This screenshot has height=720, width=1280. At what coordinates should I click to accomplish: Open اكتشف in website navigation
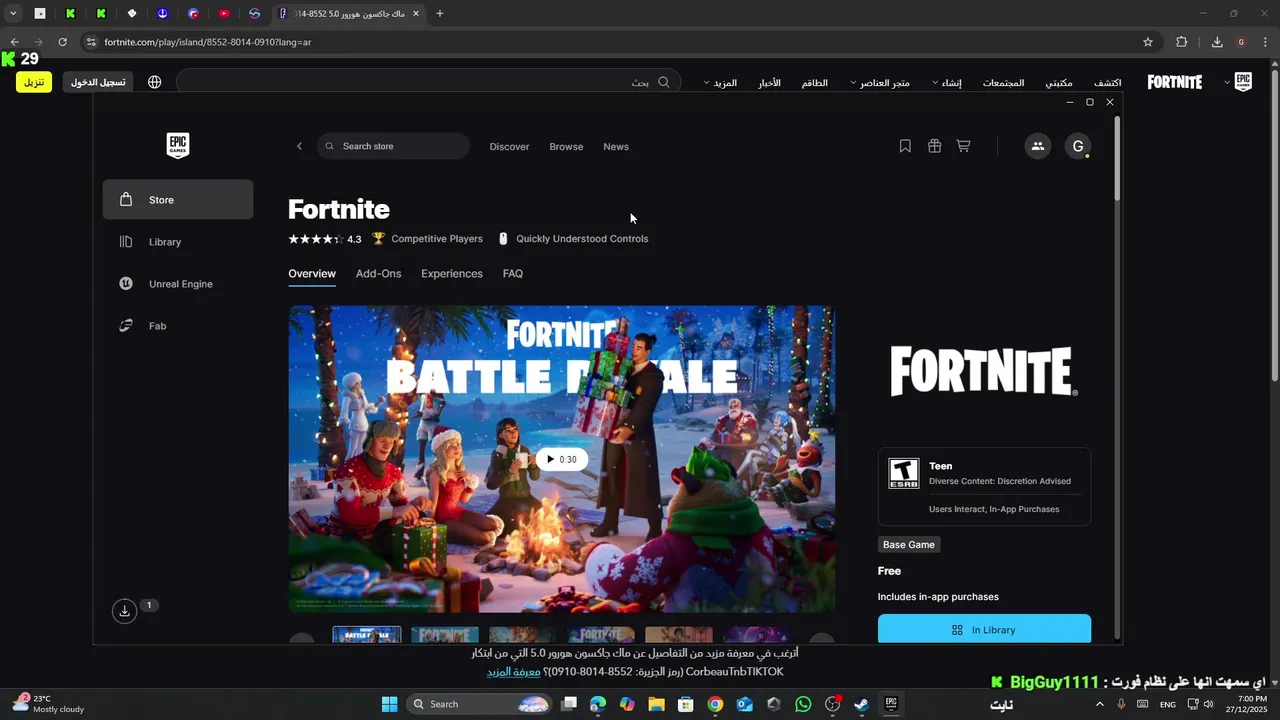click(1107, 83)
